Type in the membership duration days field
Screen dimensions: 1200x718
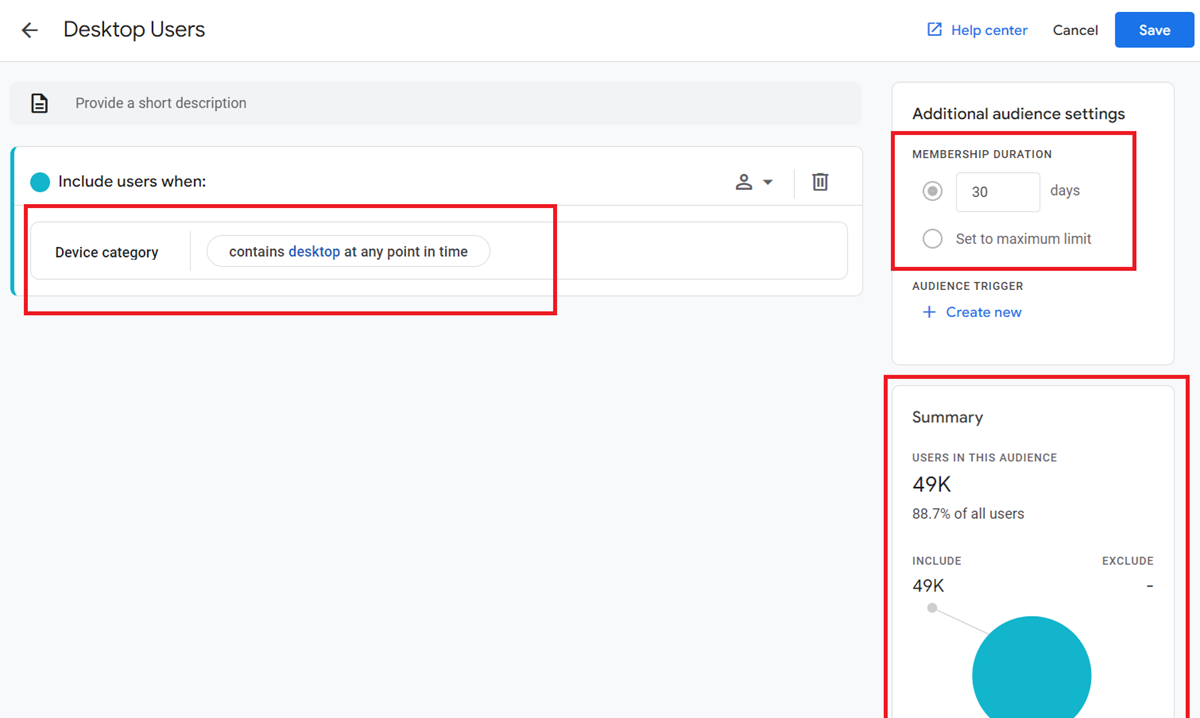click(997, 190)
